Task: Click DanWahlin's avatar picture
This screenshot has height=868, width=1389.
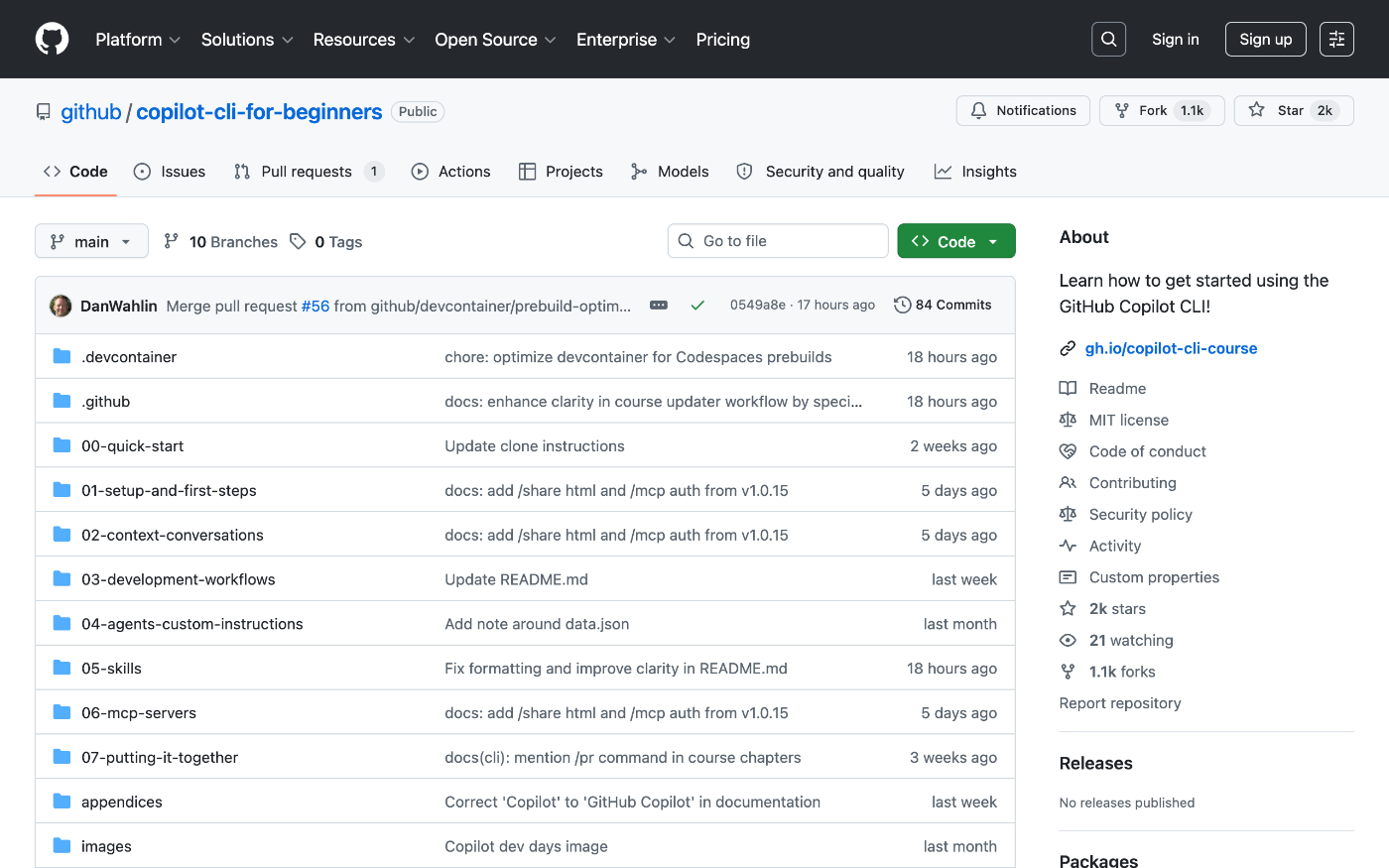Action: pyautogui.click(x=61, y=306)
